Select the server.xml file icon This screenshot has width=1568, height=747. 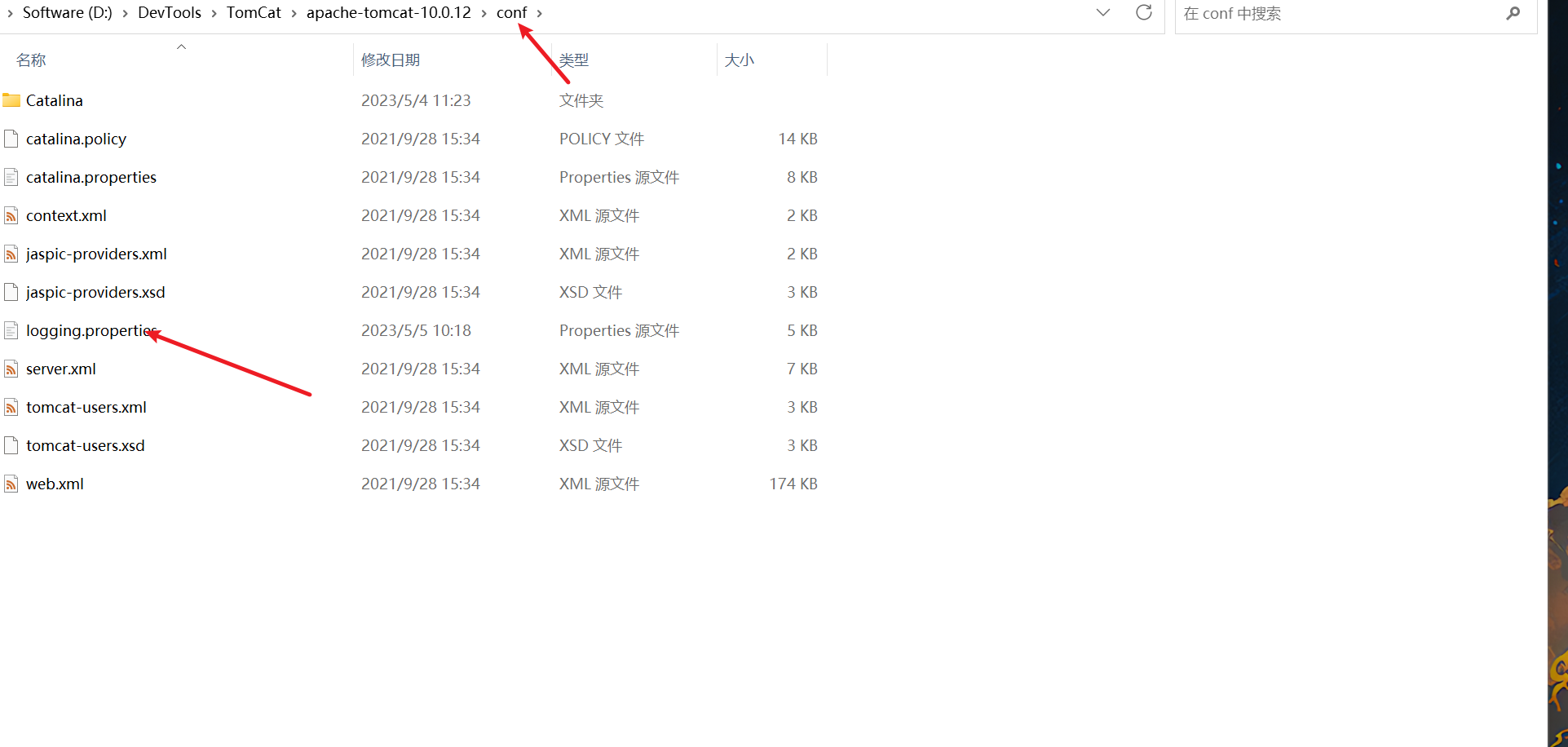click(x=11, y=369)
